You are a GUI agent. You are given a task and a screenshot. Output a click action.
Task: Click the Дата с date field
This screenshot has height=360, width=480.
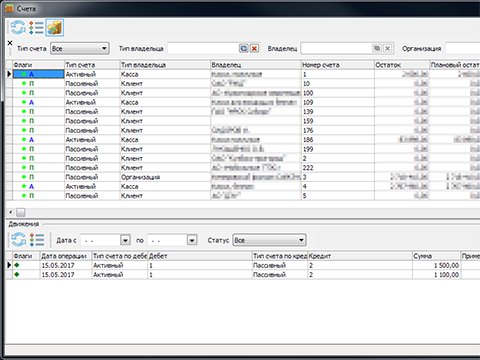100,240
